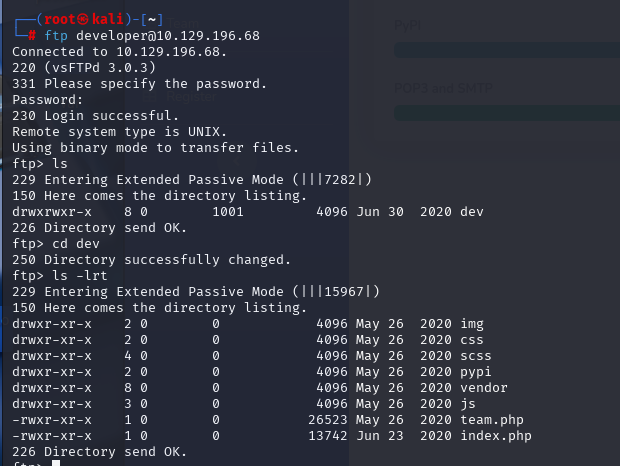Click the dark bar under POP3 and SMTP

pos(507,113)
